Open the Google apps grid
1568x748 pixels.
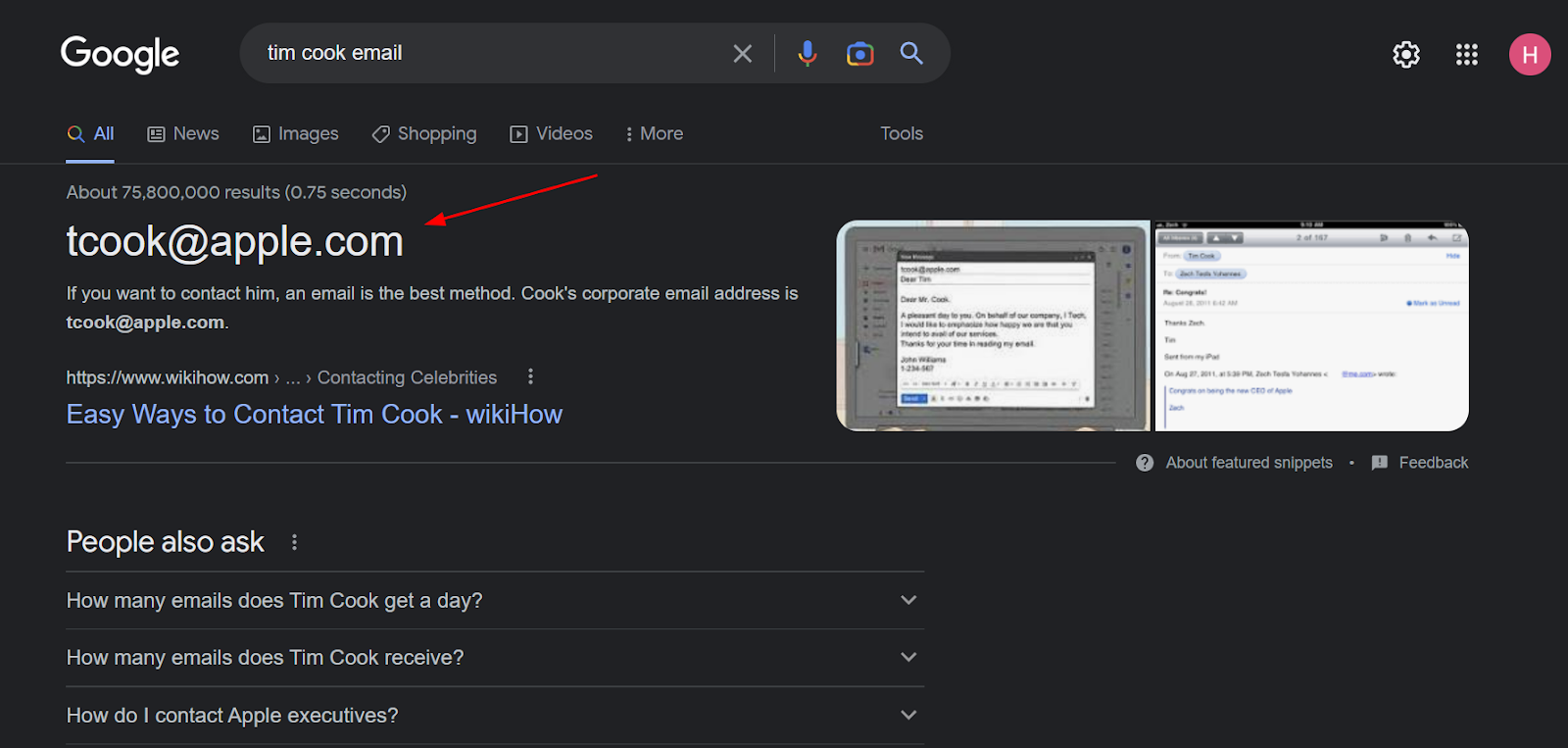pos(1467,55)
